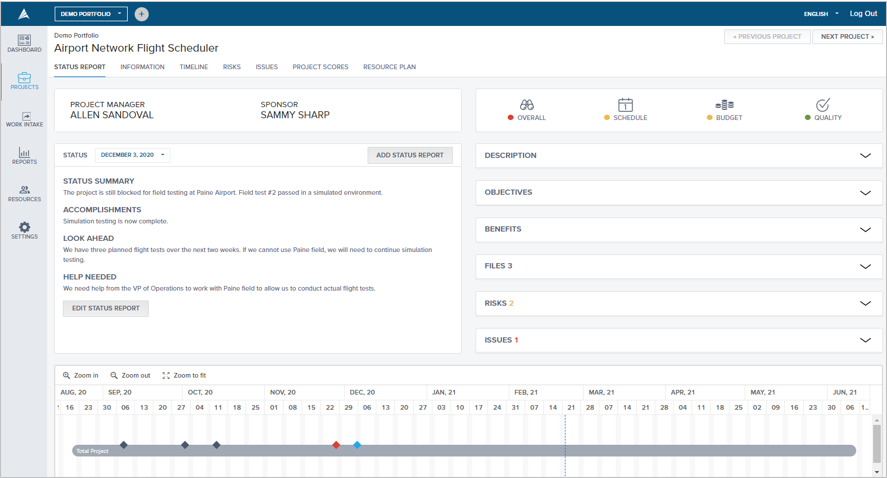Image resolution: width=887 pixels, height=478 pixels.
Task: Open the December 3, 2020 status date dropdown
Action: (x=132, y=155)
